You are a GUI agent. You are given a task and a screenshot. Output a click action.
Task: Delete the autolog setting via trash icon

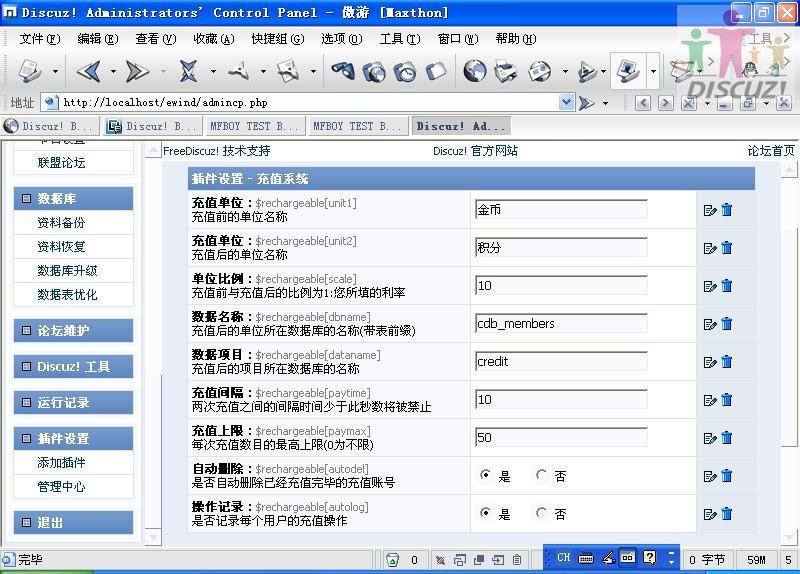(x=727, y=514)
